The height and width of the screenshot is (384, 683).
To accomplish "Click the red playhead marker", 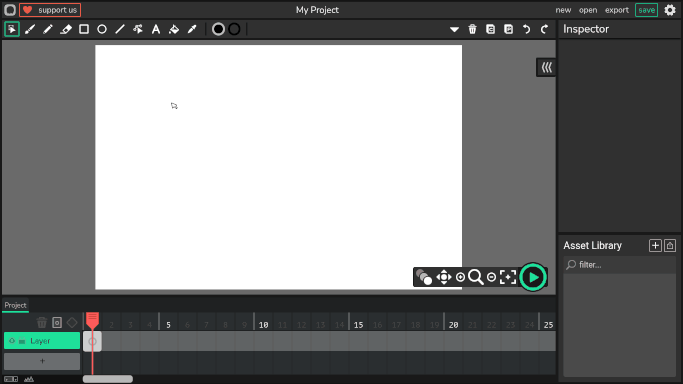I will pyautogui.click(x=92, y=321).
